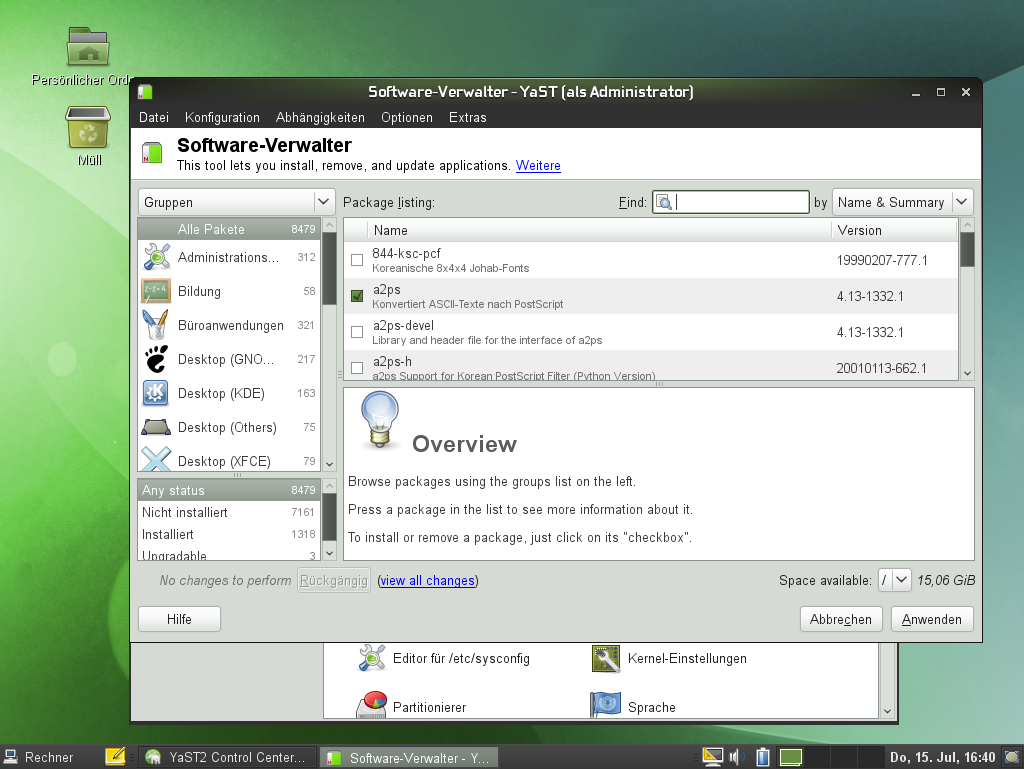1024x769 pixels.
Task: Click the view all changes link
Action: pyautogui.click(x=428, y=580)
